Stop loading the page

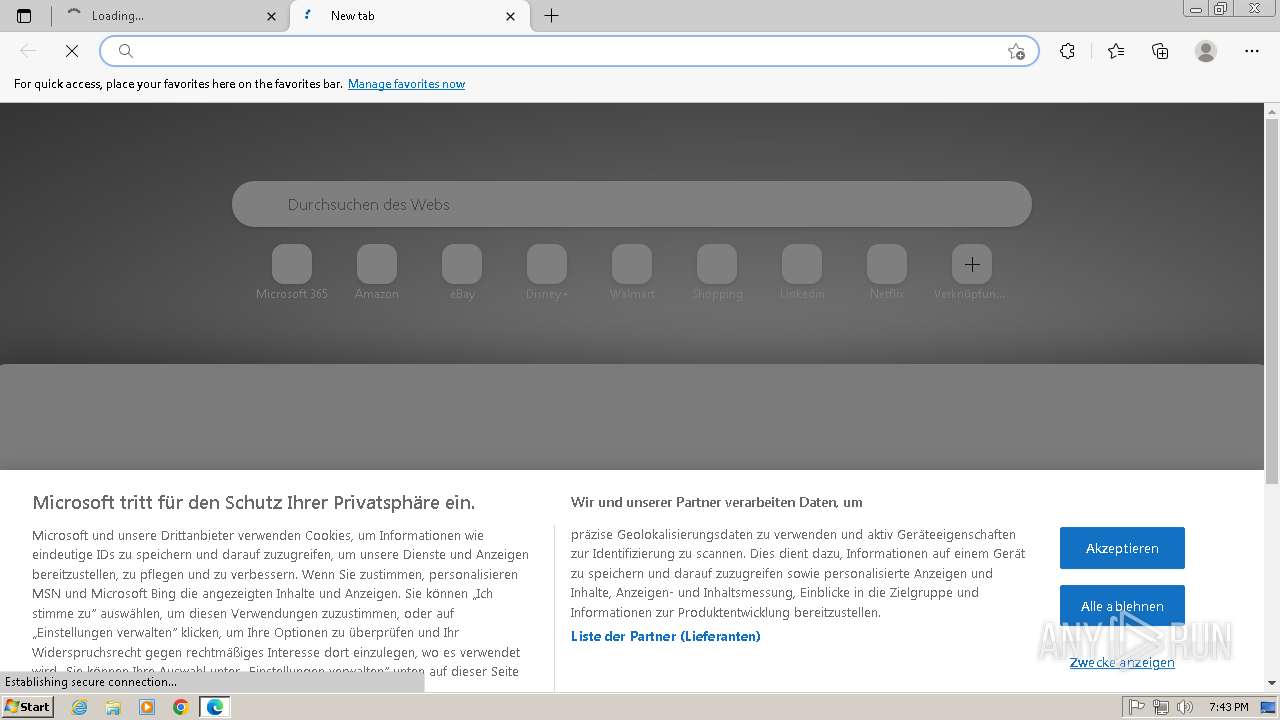coord(72,51)
